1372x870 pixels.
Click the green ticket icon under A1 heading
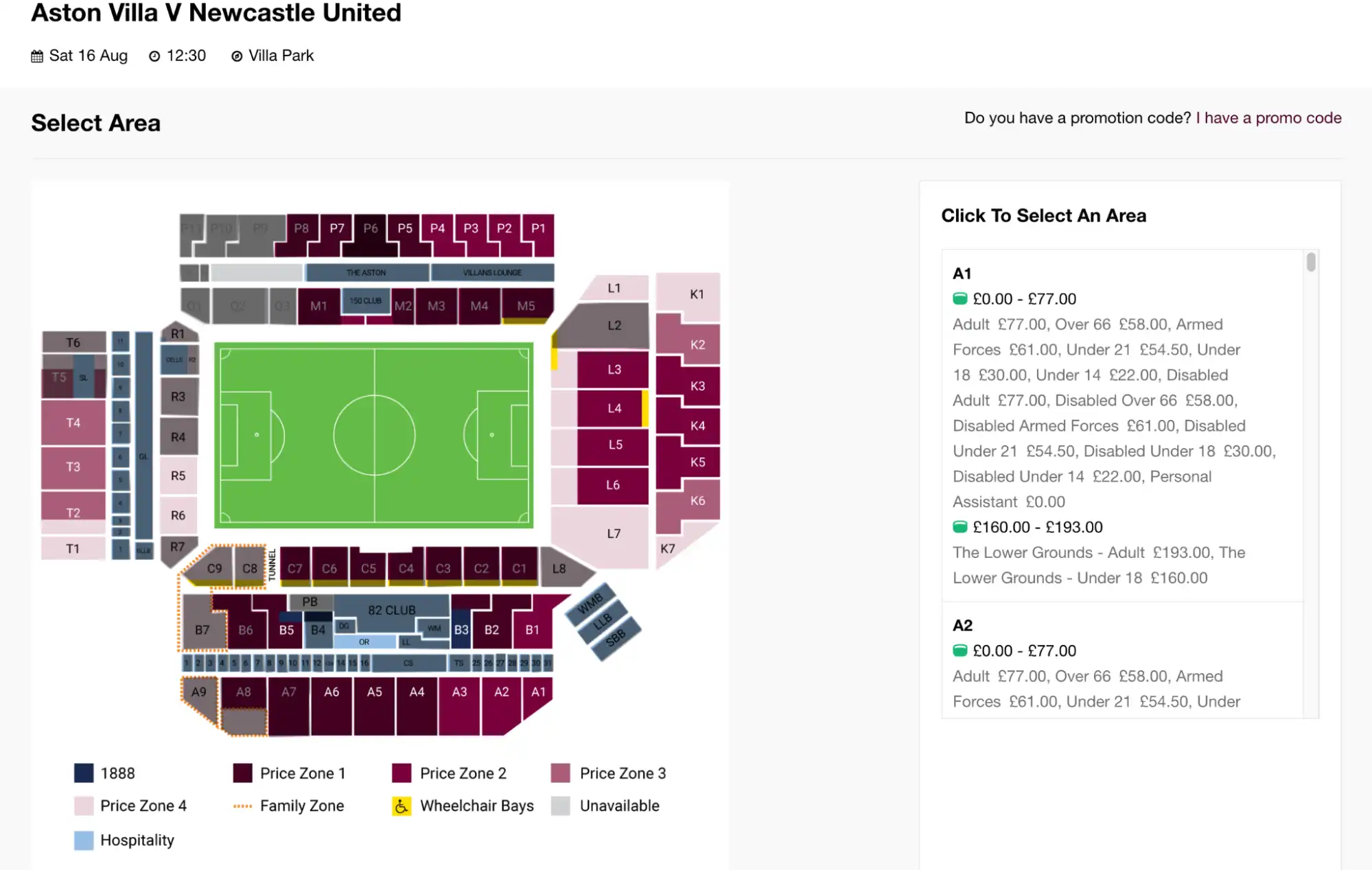(960, 298)
